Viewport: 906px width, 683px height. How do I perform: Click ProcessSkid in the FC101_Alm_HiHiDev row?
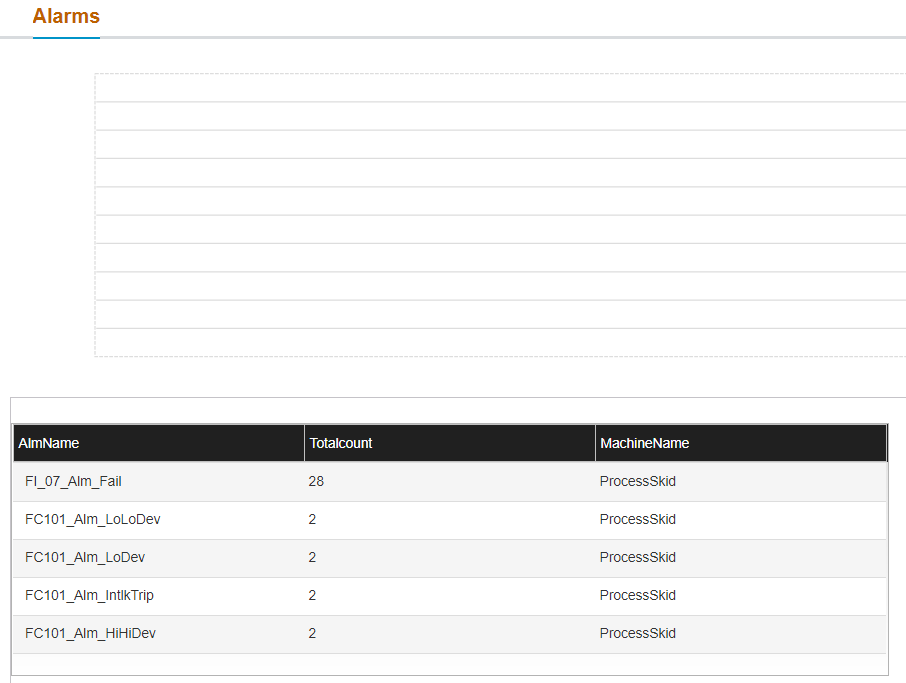pyautogui.click(x=637, y=633)
